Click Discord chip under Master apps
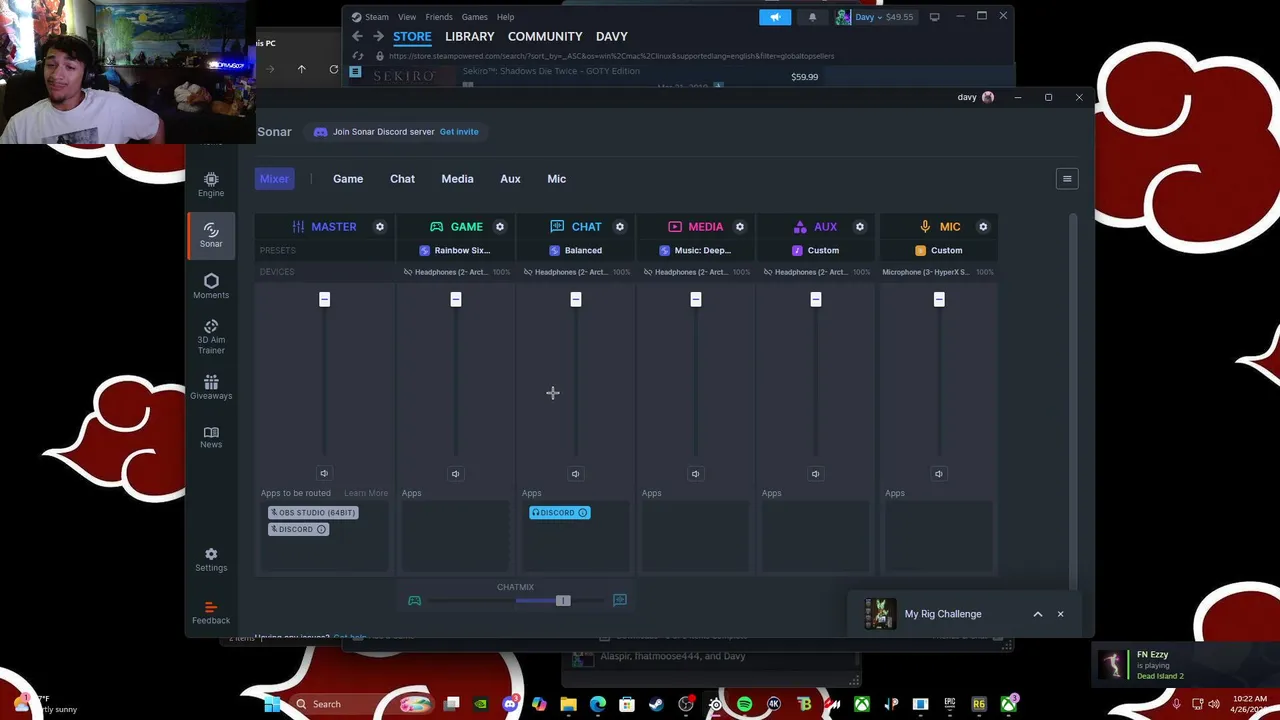This screenshot has width=1280, height=720. point(298,530)
